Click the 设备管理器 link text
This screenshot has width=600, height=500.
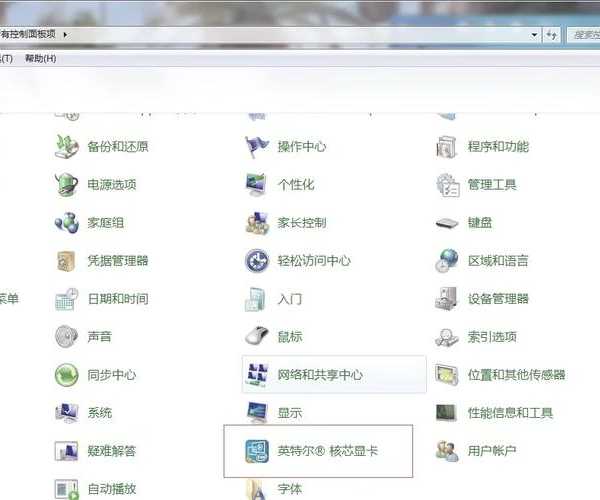point(498,299)
